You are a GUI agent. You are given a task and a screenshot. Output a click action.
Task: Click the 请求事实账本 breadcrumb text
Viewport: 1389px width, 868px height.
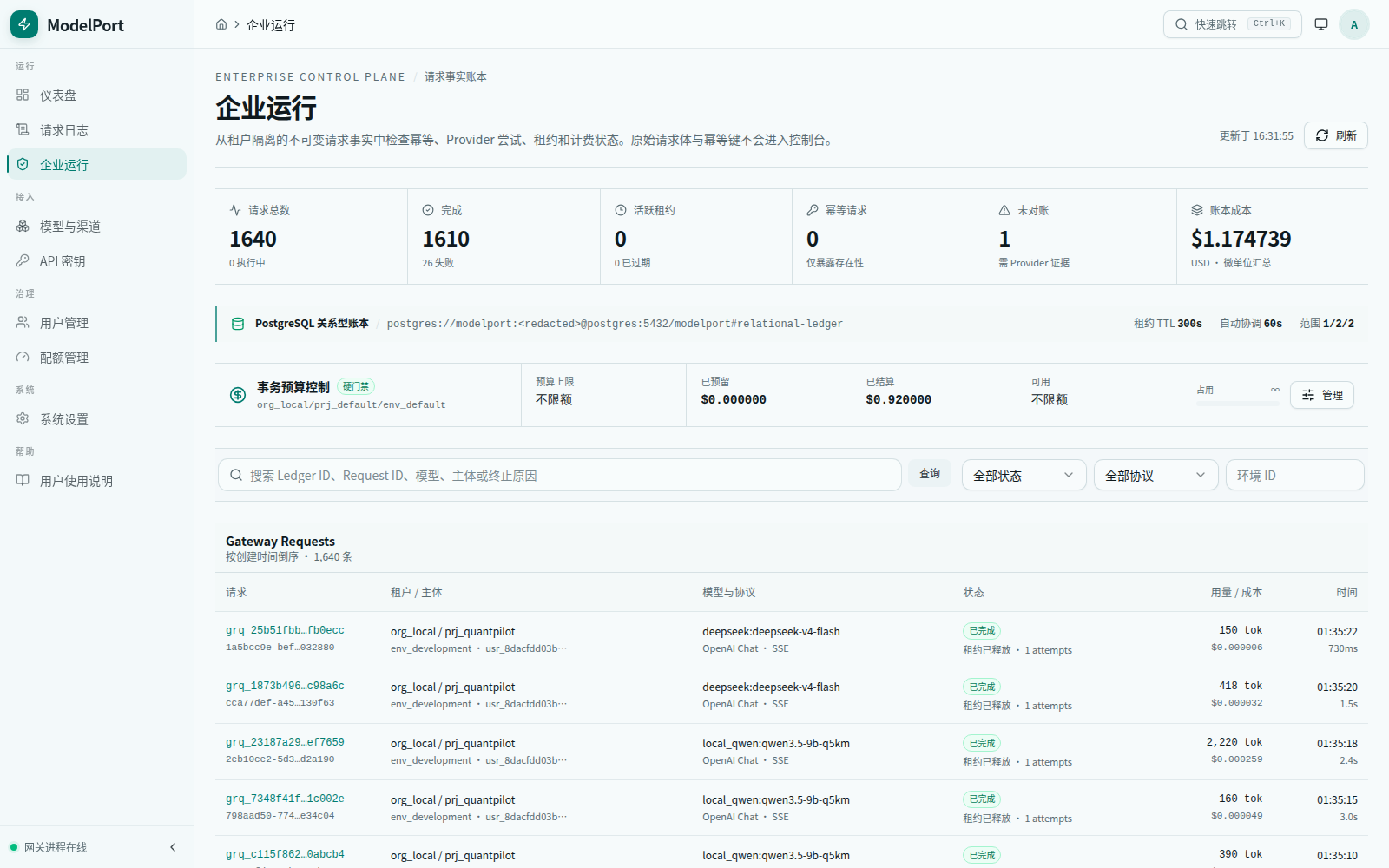click(455, 76)
